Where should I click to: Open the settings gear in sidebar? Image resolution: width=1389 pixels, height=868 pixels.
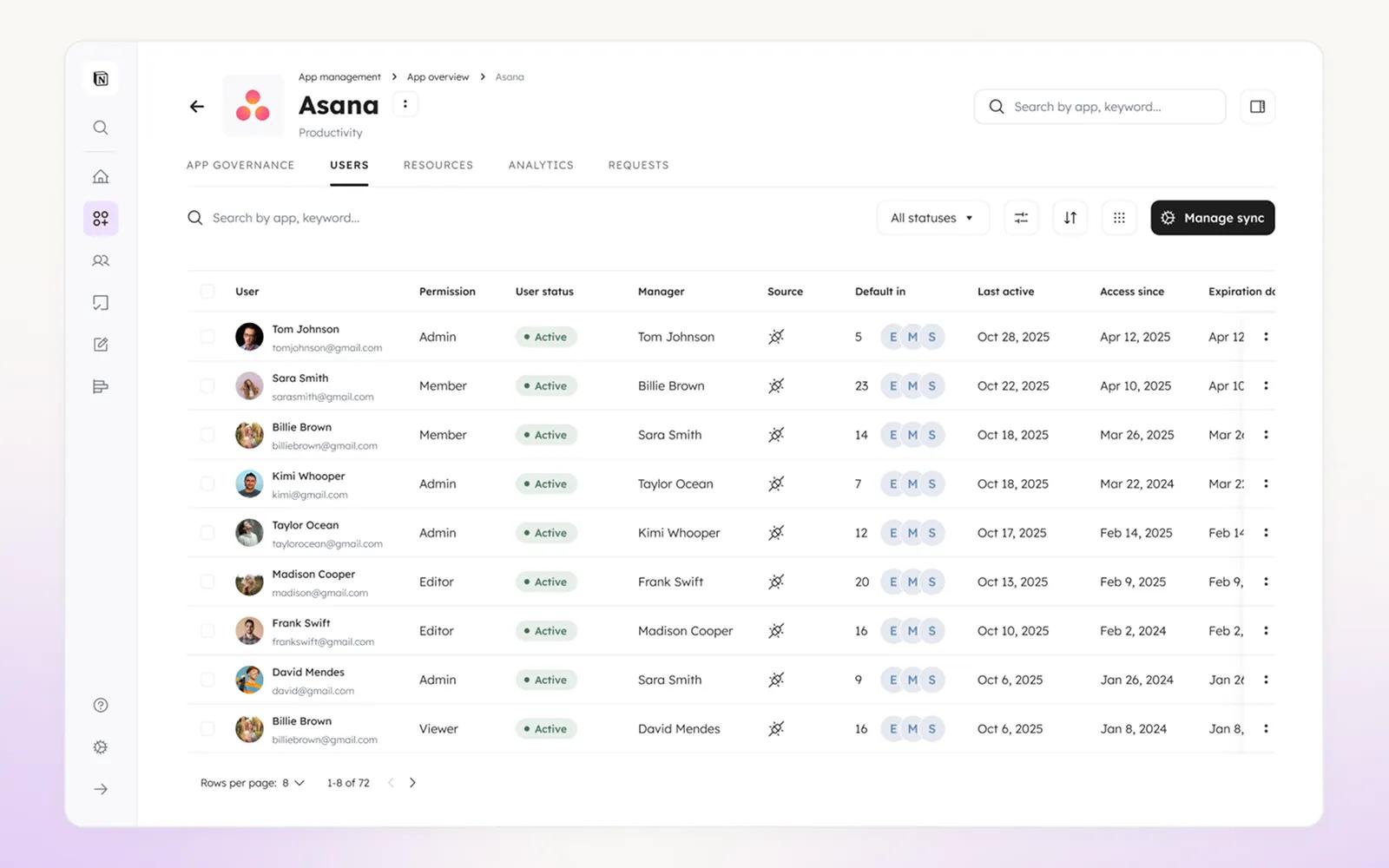[101, 747]
